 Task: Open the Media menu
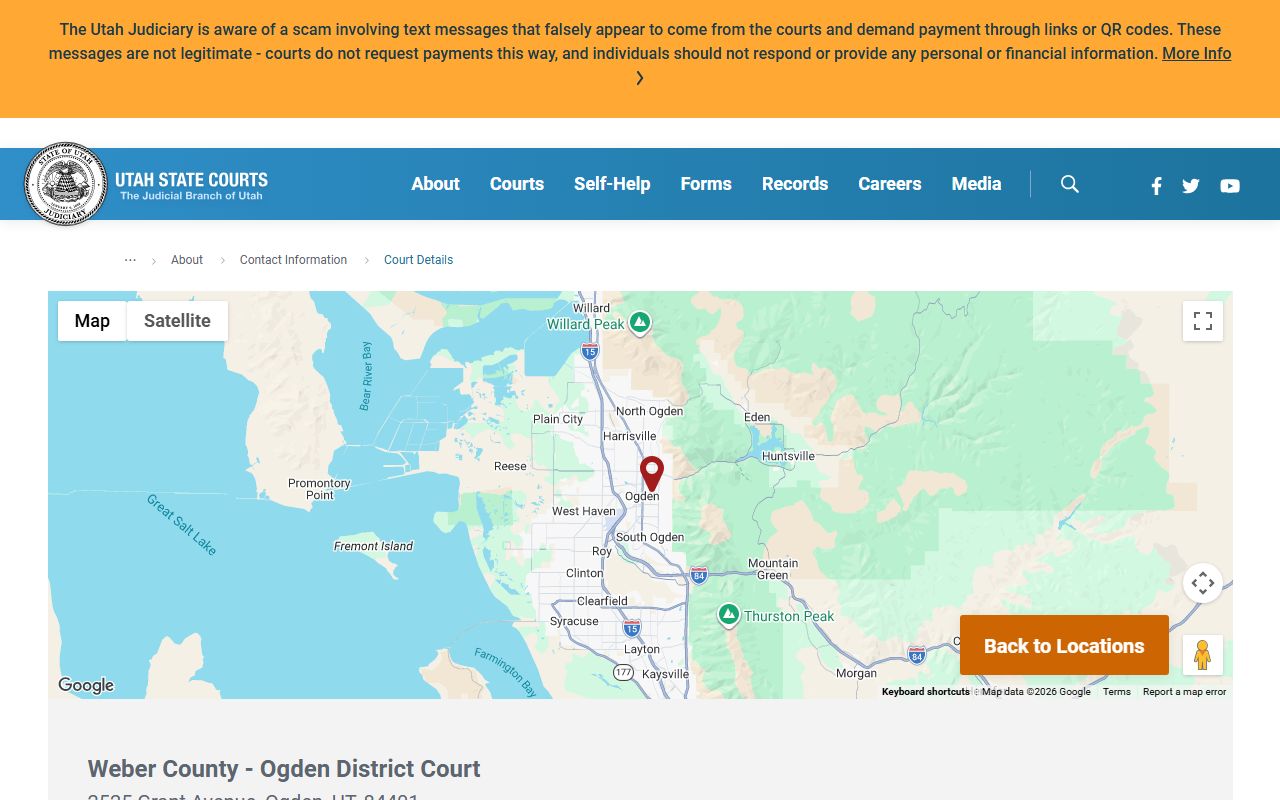[x=977, y=184]
